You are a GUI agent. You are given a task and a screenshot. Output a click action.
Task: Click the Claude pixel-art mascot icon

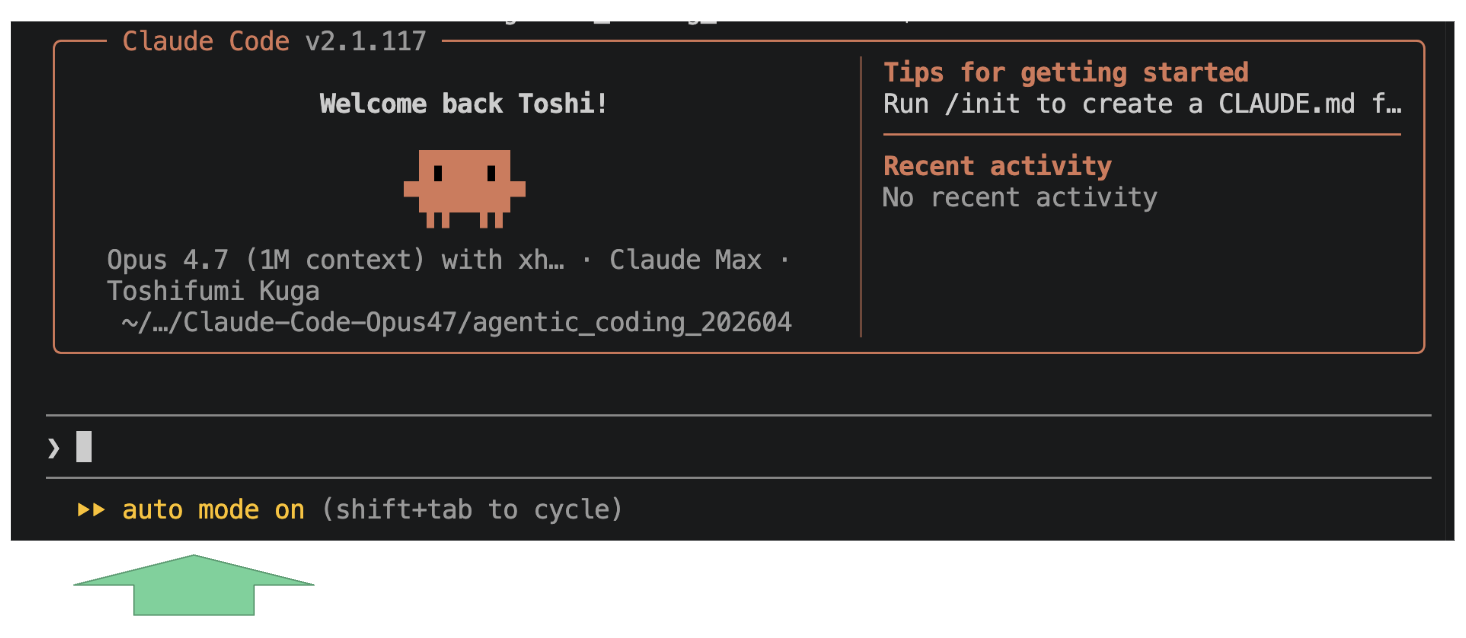[464, 189]
